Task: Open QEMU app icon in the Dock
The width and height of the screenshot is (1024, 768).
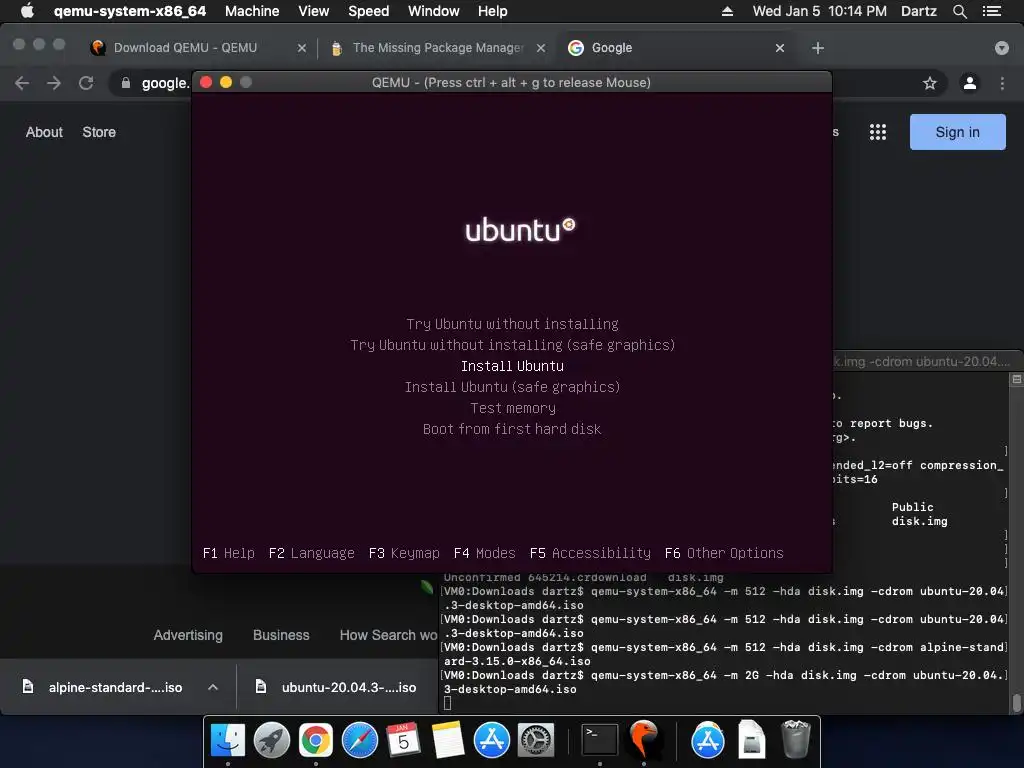Action: (644, 741)
